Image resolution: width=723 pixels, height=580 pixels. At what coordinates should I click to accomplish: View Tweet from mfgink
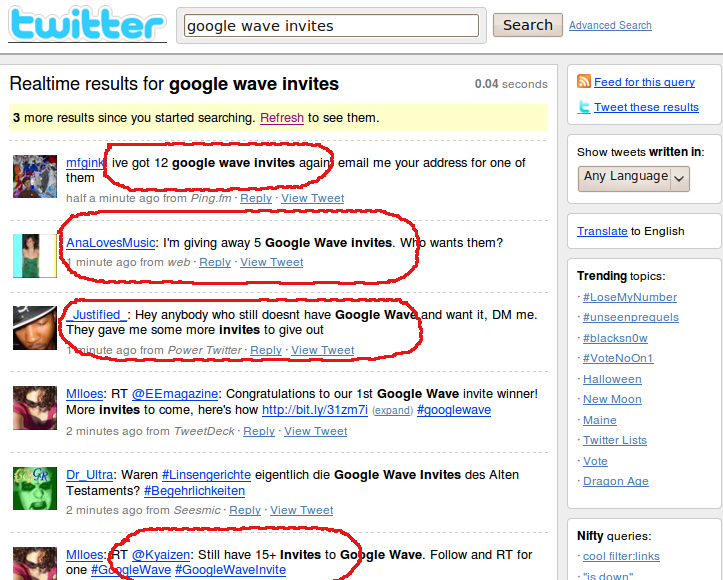point(312,198)
